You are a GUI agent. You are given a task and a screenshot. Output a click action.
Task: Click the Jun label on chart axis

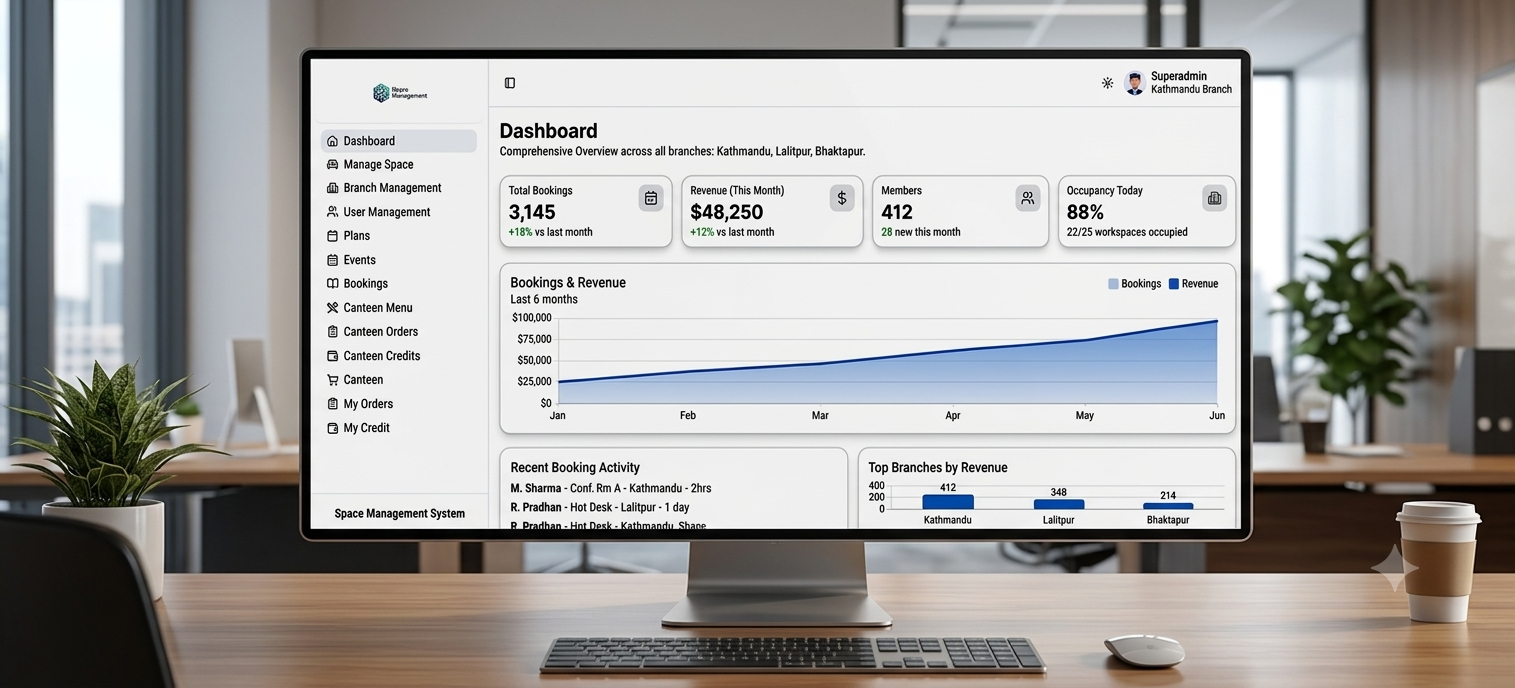pyautogui.click(x=1217, y=415)
